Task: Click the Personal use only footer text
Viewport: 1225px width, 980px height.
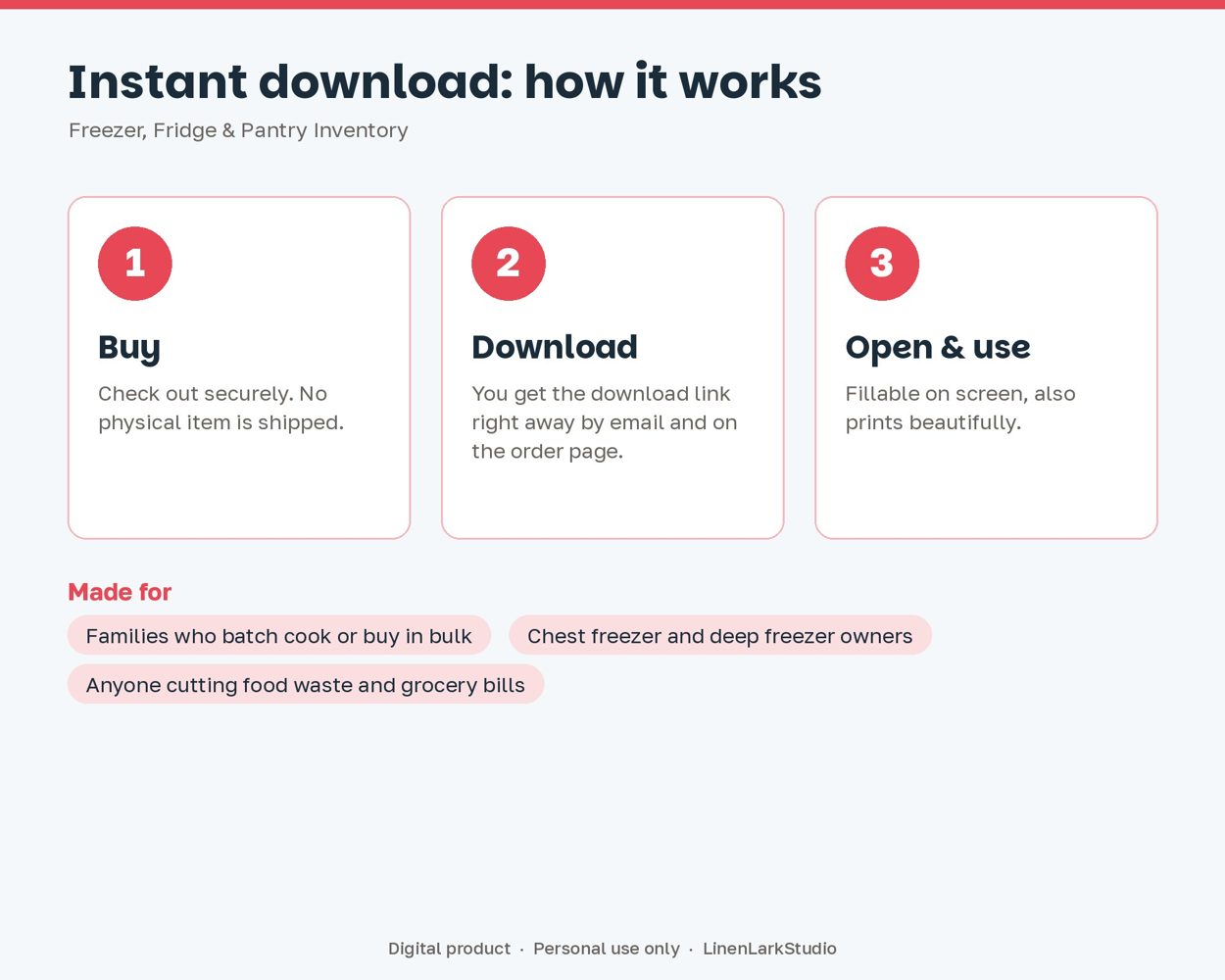Action: [607, 949]
